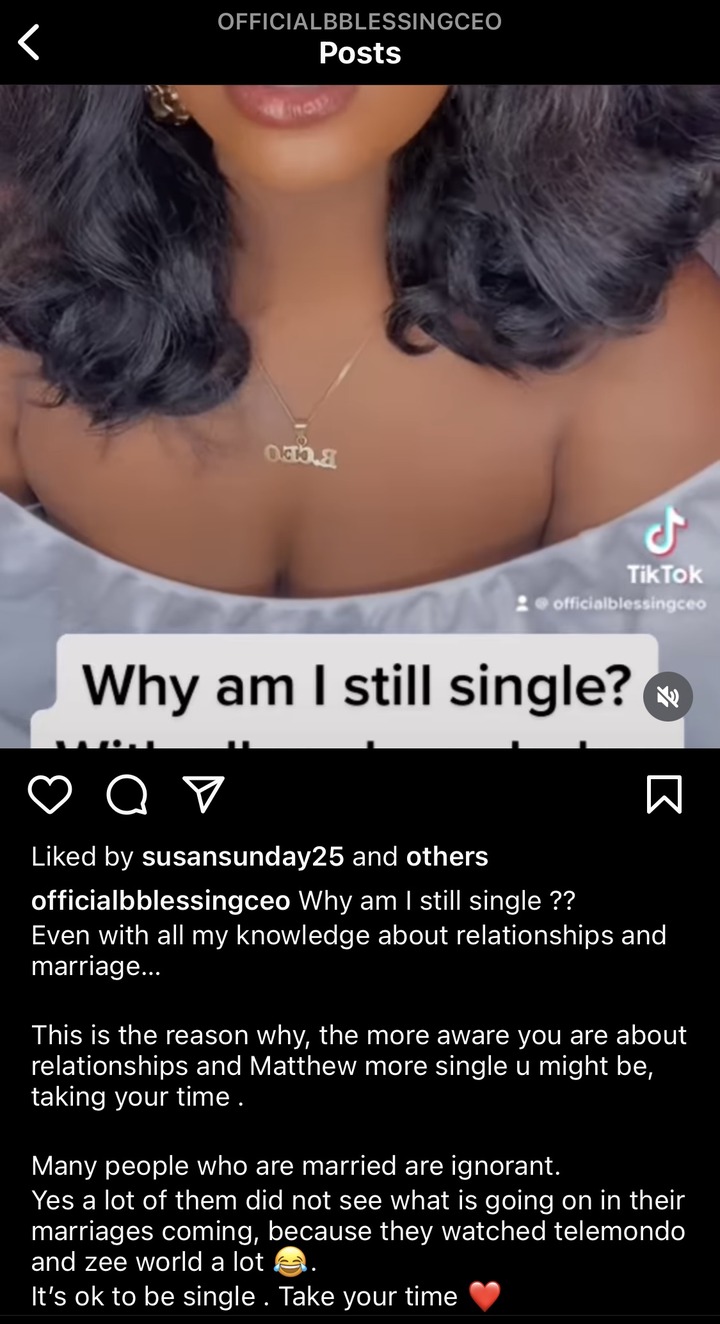Open comments via speech bubble icon
720x1324 pixels.
click(x=126, y=794)
